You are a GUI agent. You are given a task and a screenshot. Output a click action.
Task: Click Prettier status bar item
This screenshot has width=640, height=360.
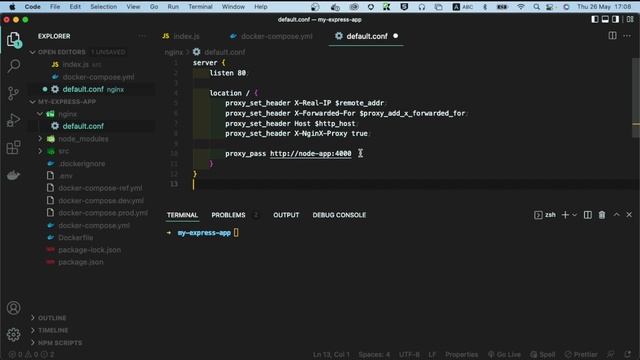(581, 355)
